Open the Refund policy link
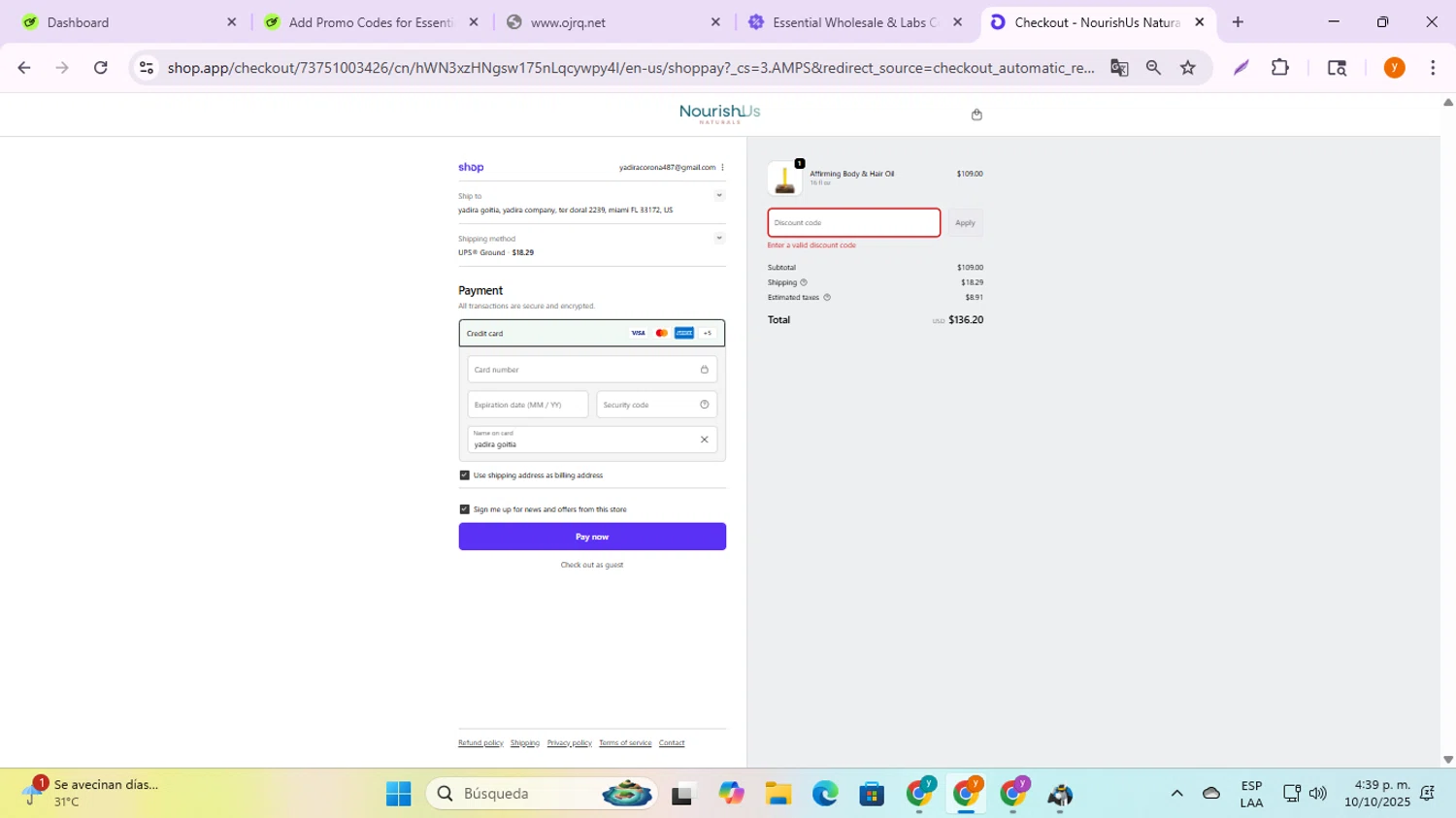This screenshot has height=818, width=1456. 480,743
